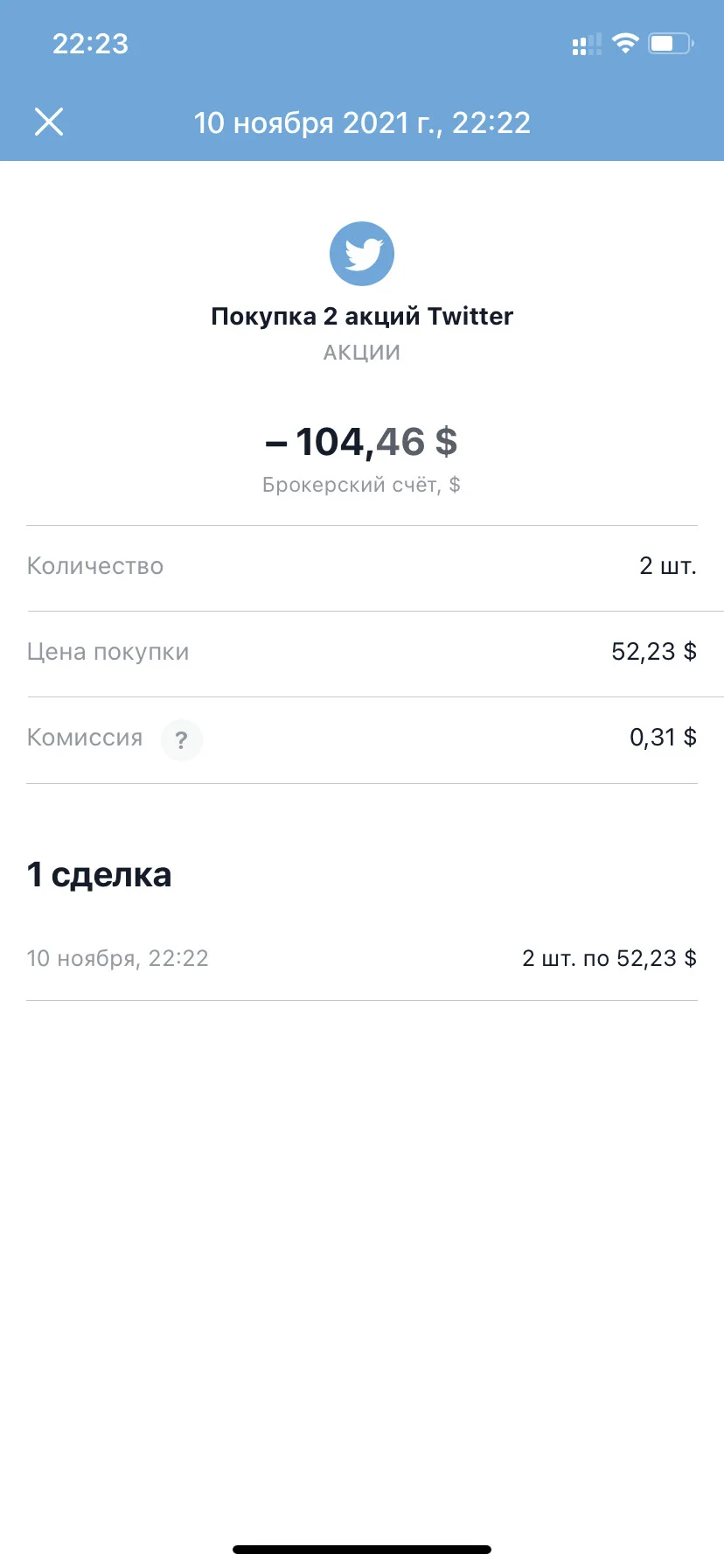The image size is (724, 1568).
Task: Tap the status bar clock 22:23
Action: tap(90, 44)
